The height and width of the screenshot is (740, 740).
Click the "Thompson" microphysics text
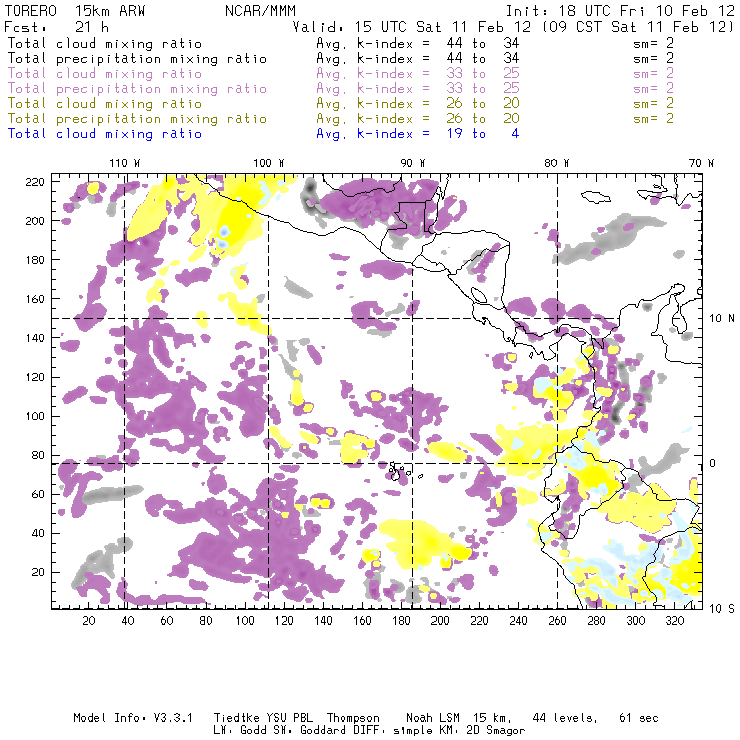tap(353, 718)
